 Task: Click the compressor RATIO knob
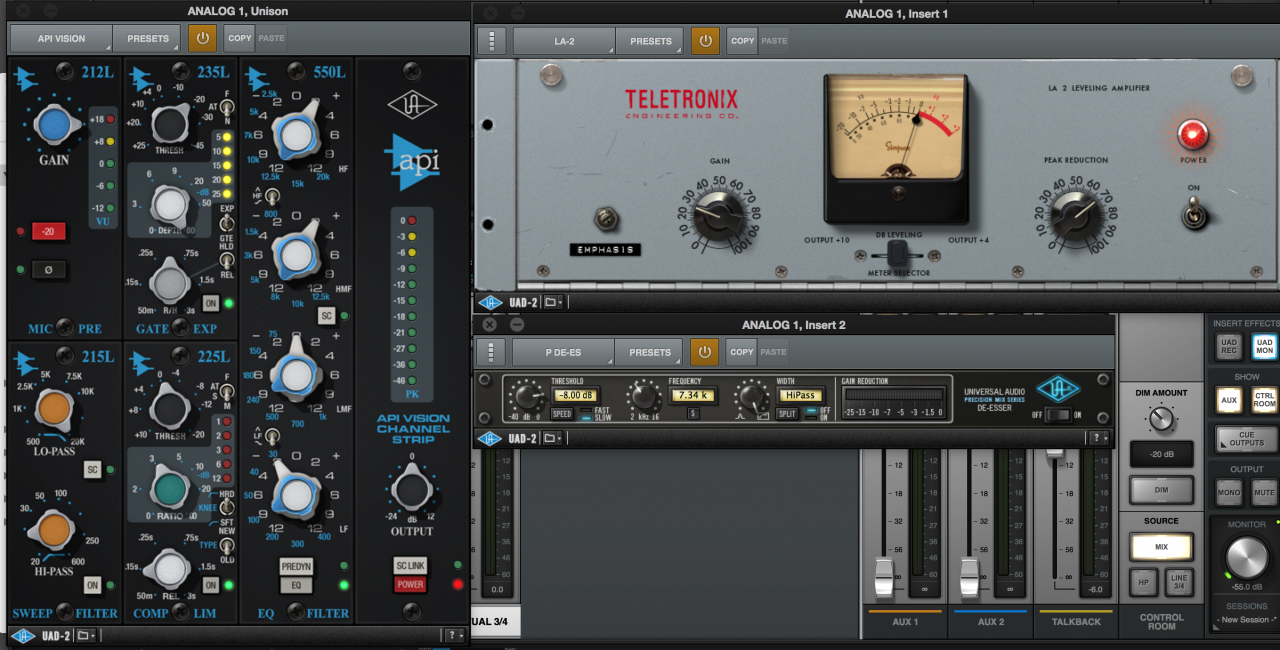pyautogui.click(x=170, y=490)
